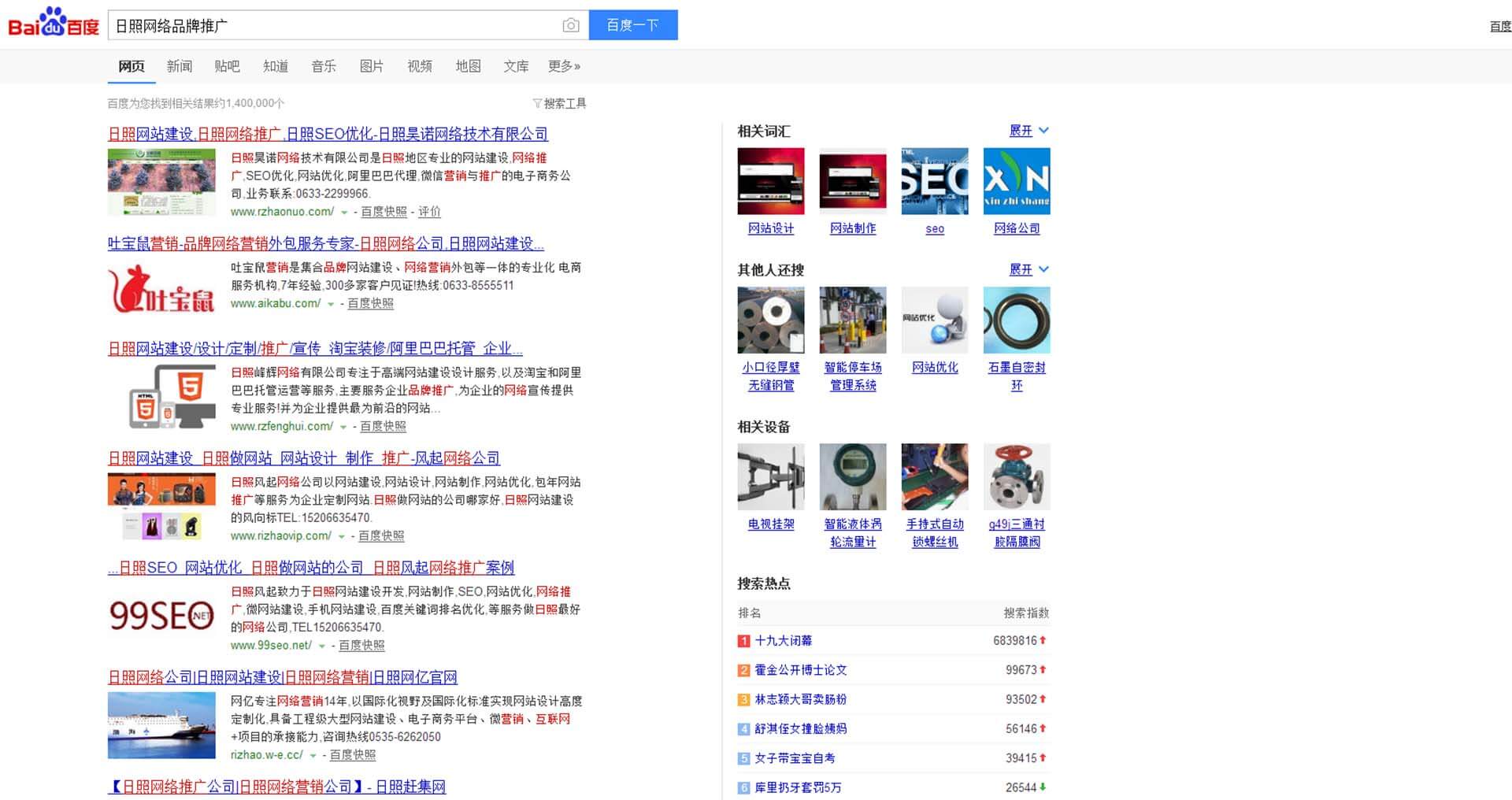The image size is (1512, 800).
Task: Click the HTML5 devices thumbnail
Action: (172, 398)
